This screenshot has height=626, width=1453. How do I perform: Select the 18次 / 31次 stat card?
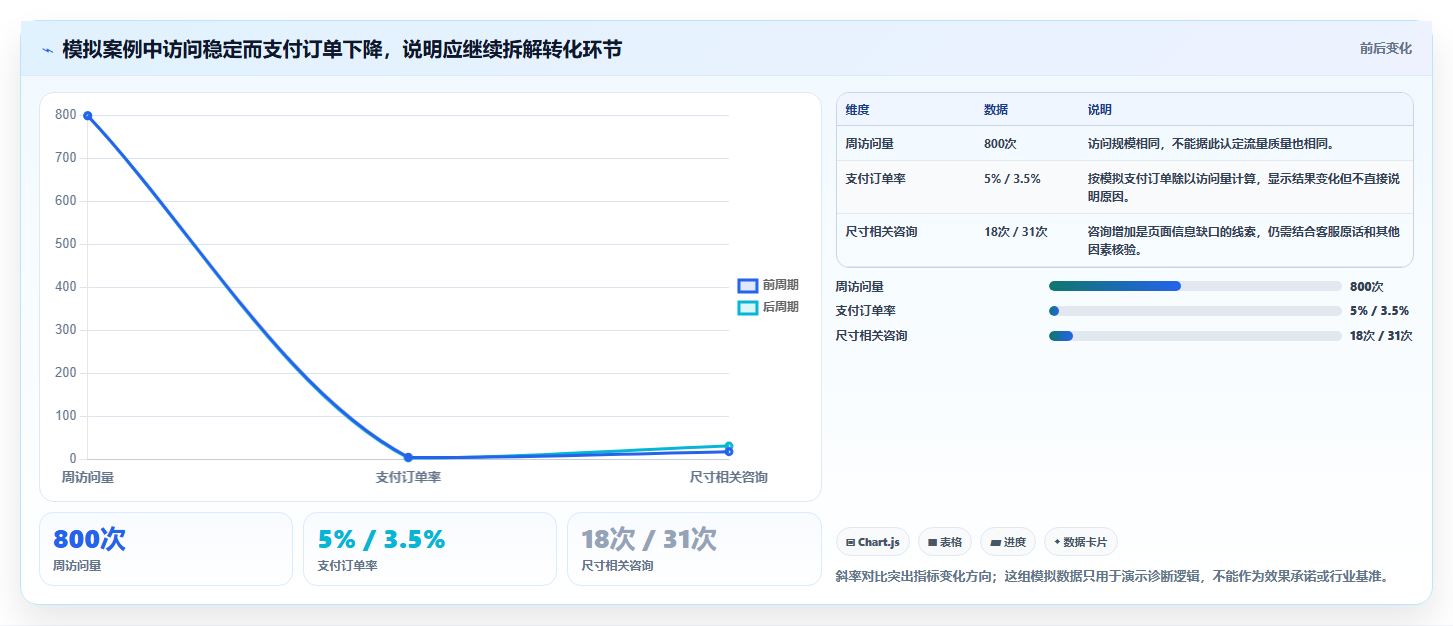694,549
